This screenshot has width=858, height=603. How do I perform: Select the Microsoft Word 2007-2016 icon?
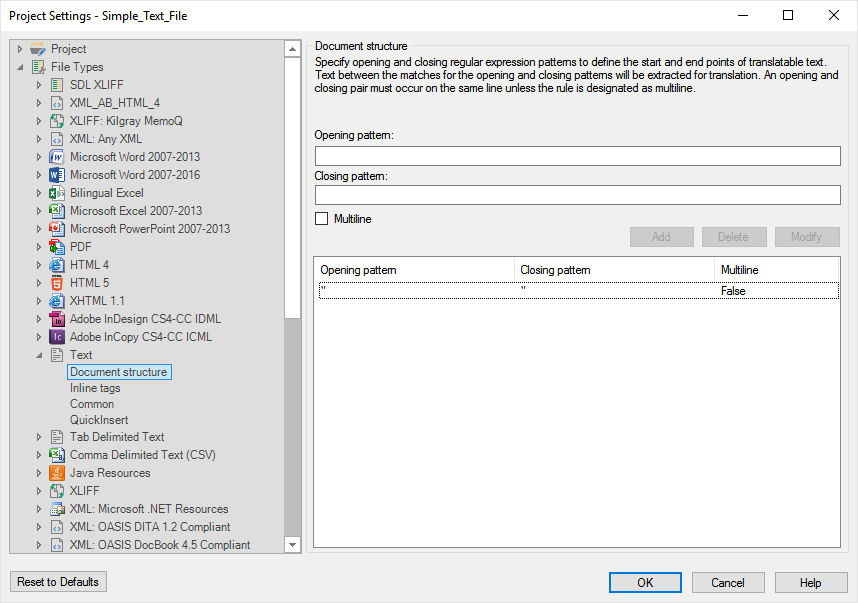[x=57, y=175]
